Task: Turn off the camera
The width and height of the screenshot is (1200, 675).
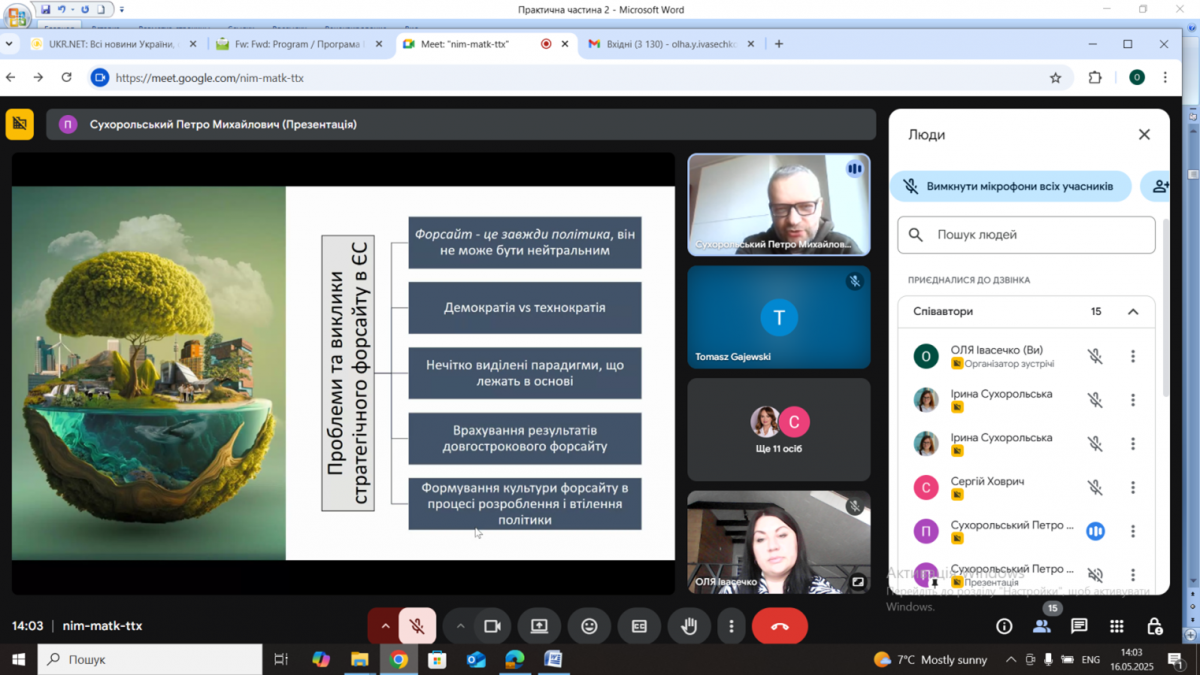Action: [x=492, y=626]
